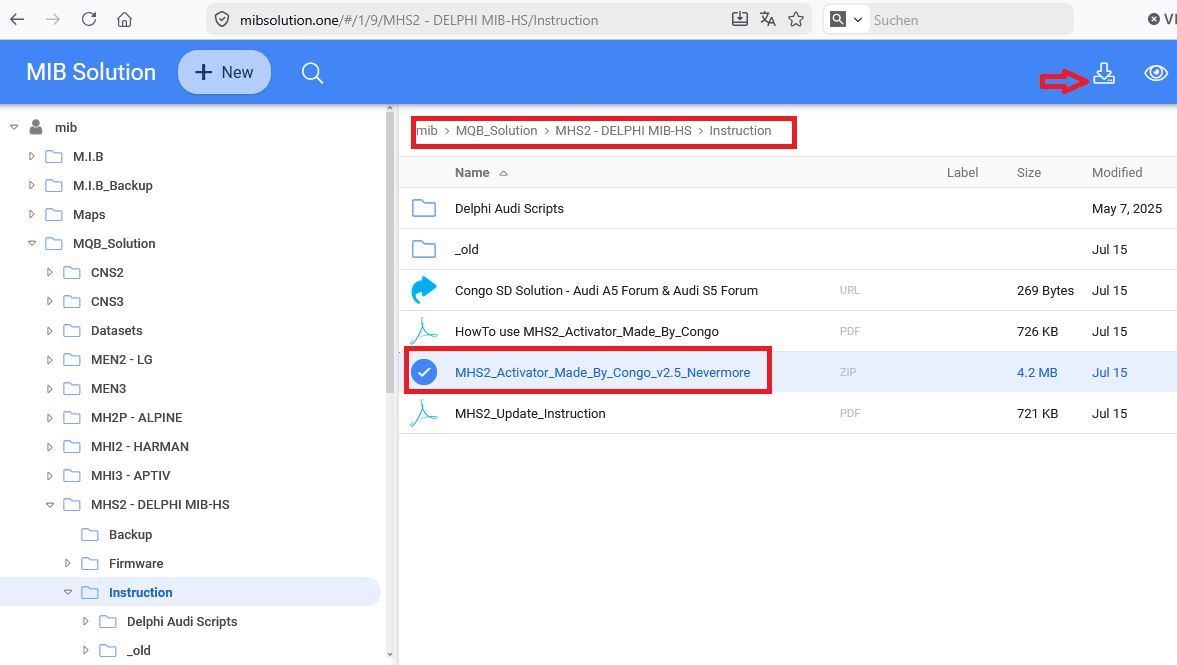Open Congo SD Solution URL entry
Viewport: 1177px width, 665px height.
(x=606, y=290)
